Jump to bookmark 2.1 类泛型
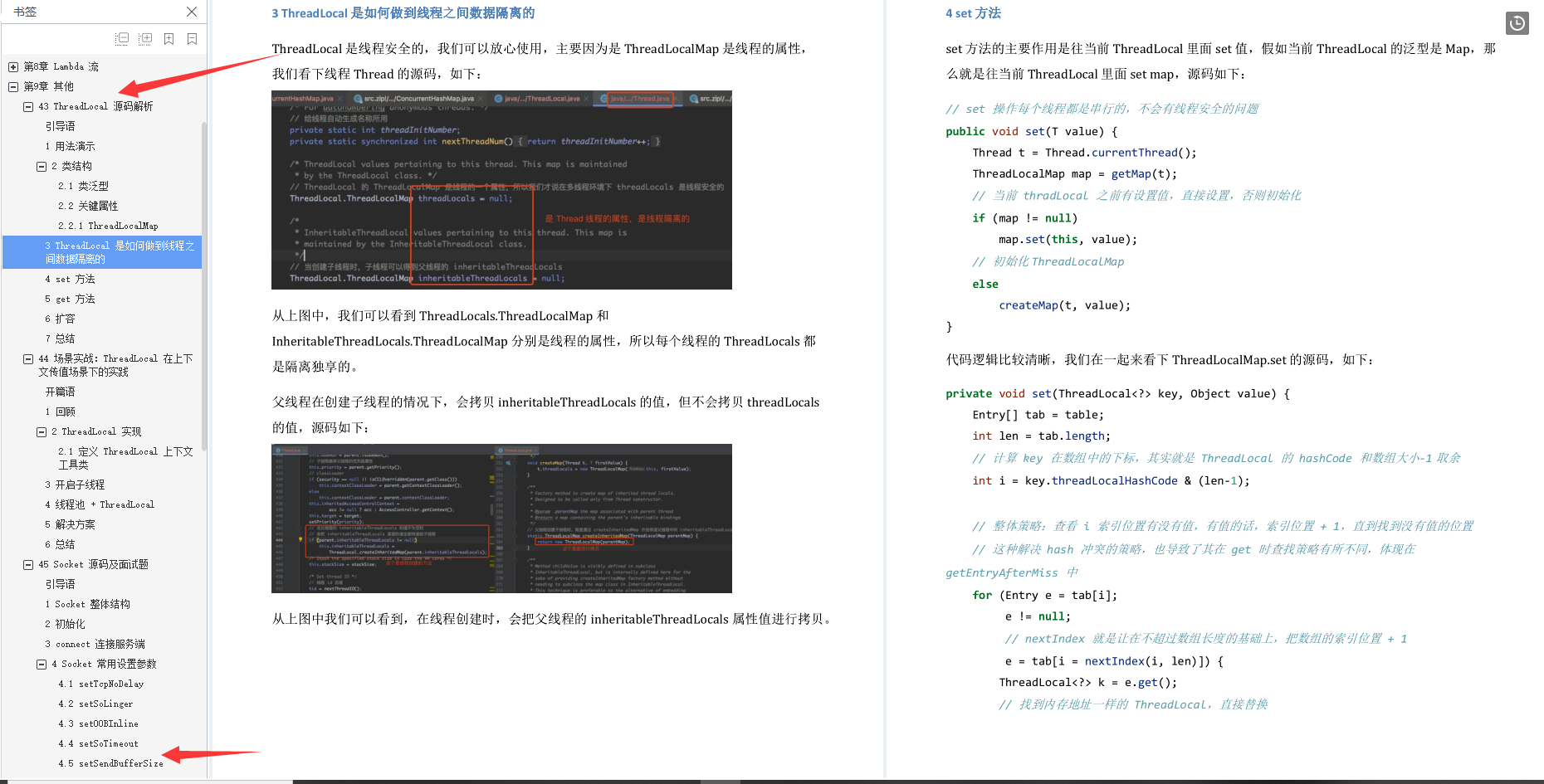Viewport: 1544px width, 784px height. [x=83, y=186]
